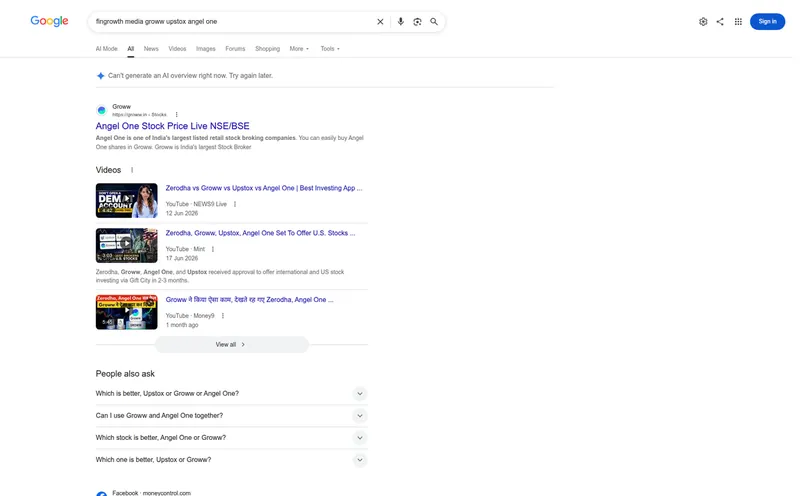Click View all videos button
This screenshot has height=496, width=800.
pyautogui.click(x=232, y=344)
